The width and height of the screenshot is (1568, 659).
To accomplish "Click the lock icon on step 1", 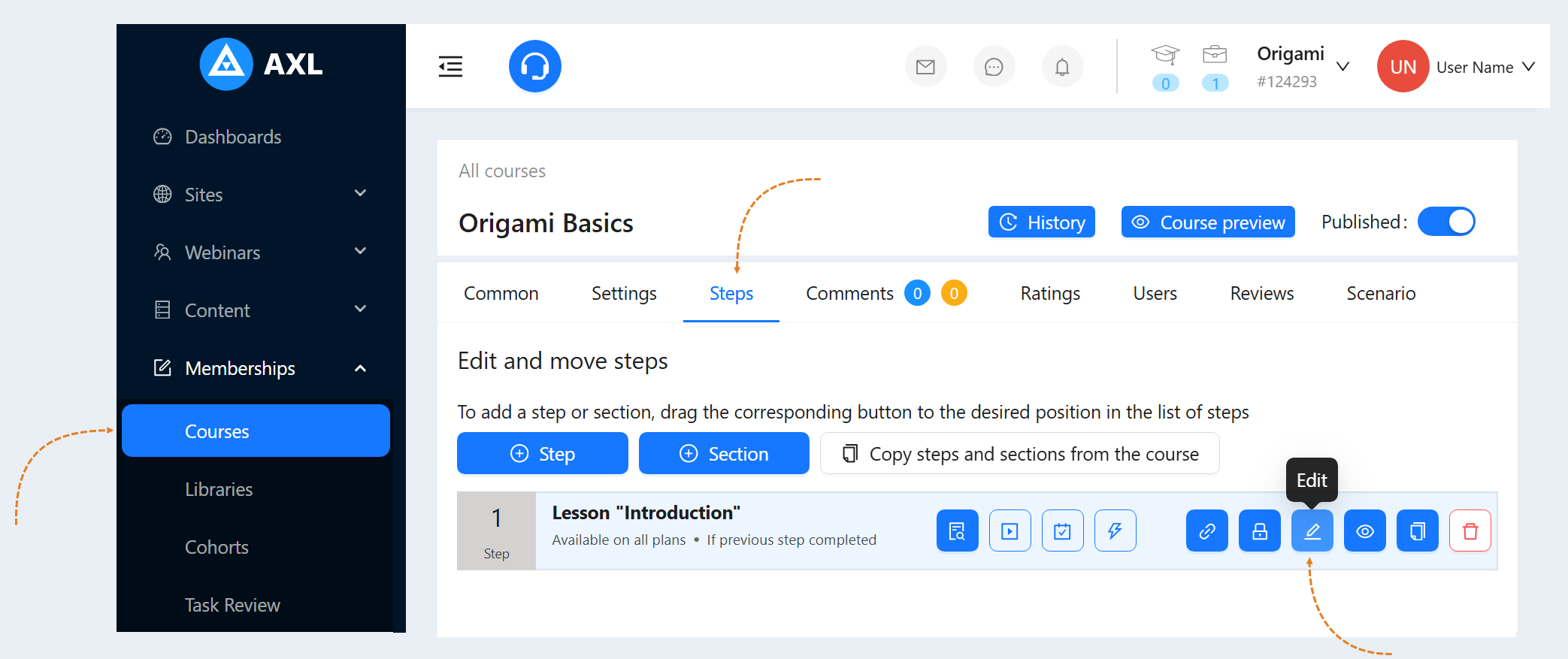I will point(1260,531).
